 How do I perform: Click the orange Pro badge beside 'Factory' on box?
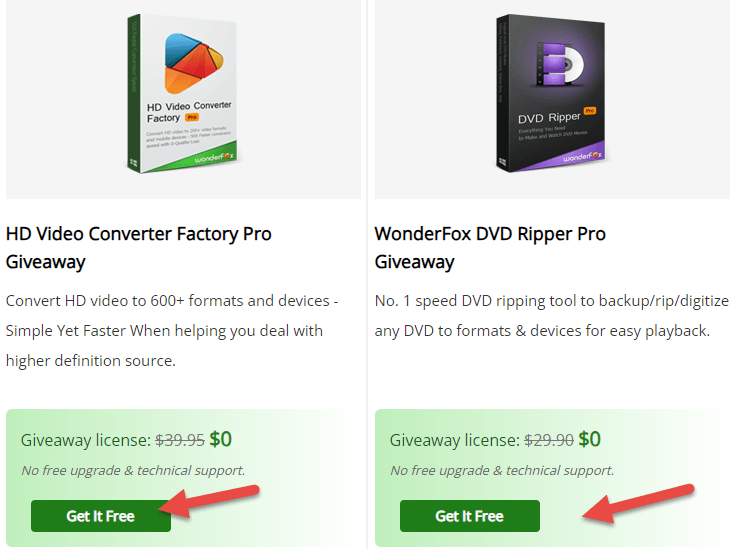pyautogui.click(x=192, y=117)
